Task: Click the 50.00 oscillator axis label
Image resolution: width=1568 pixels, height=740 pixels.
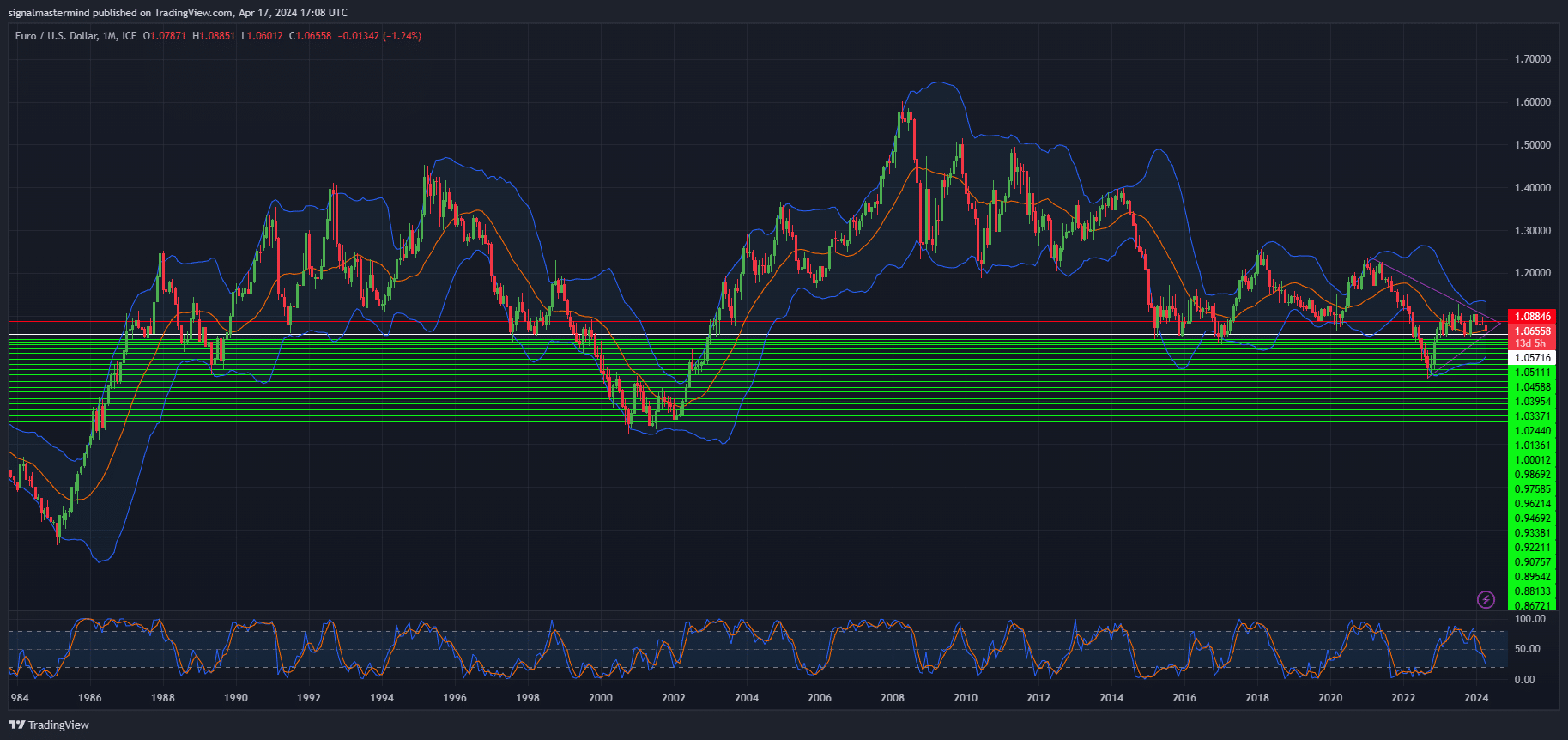Action: coord(1527,649)
